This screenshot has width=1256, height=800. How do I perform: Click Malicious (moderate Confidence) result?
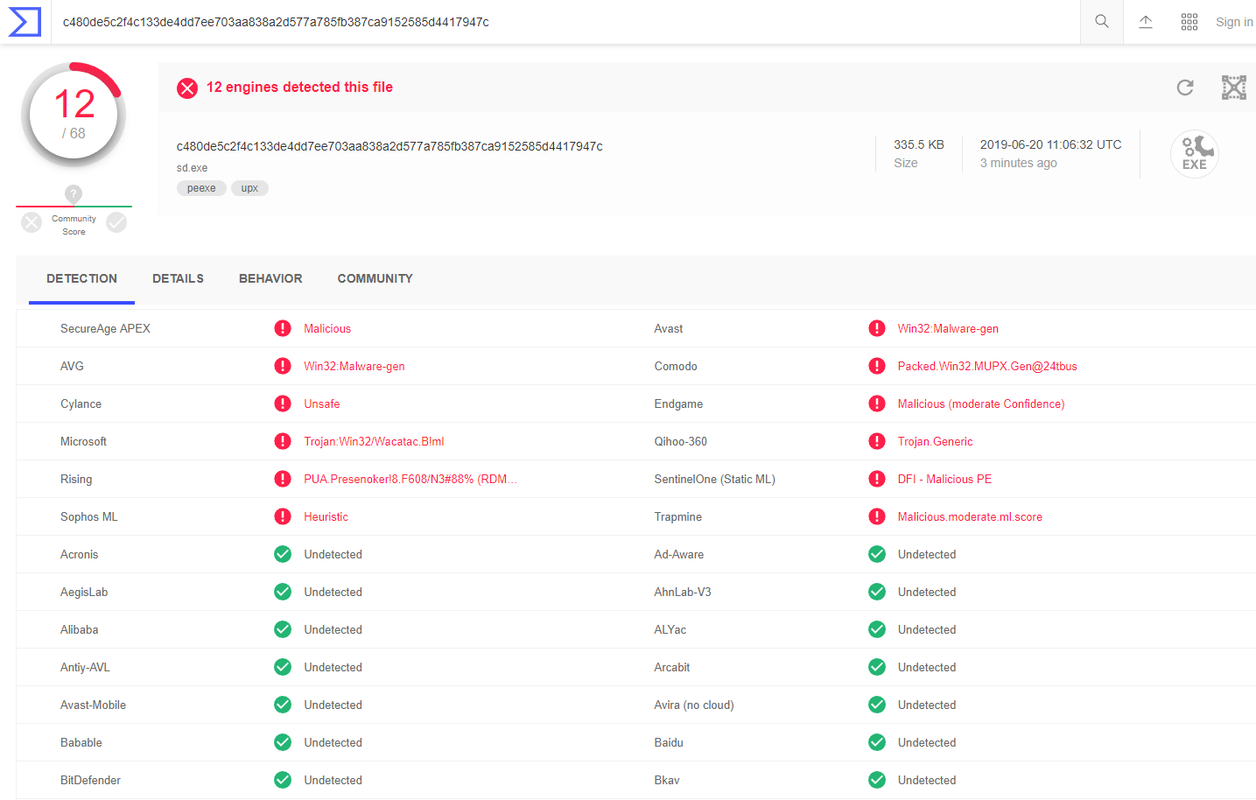[x=981, y=404]
